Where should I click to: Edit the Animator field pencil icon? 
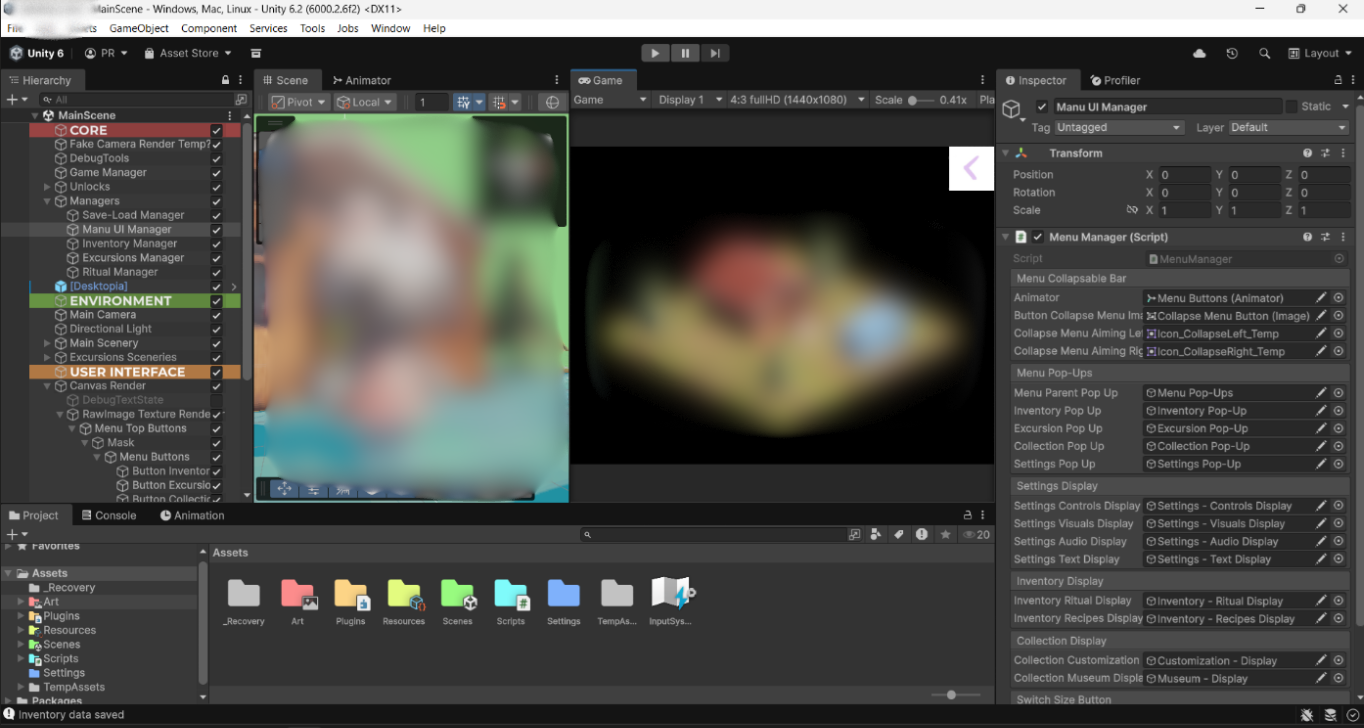tap(1321, 298)
